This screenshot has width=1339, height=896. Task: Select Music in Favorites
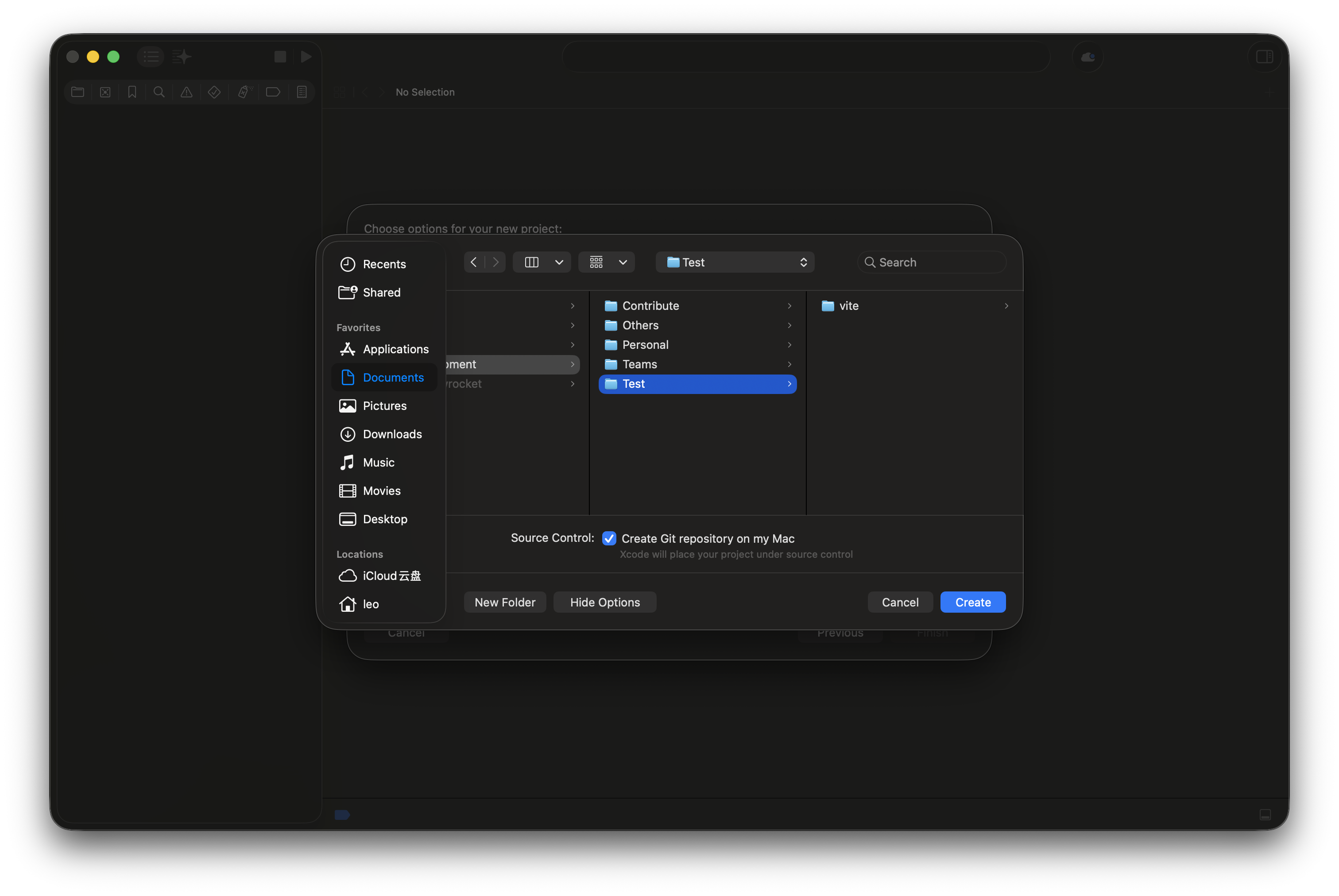coord(384,462)
